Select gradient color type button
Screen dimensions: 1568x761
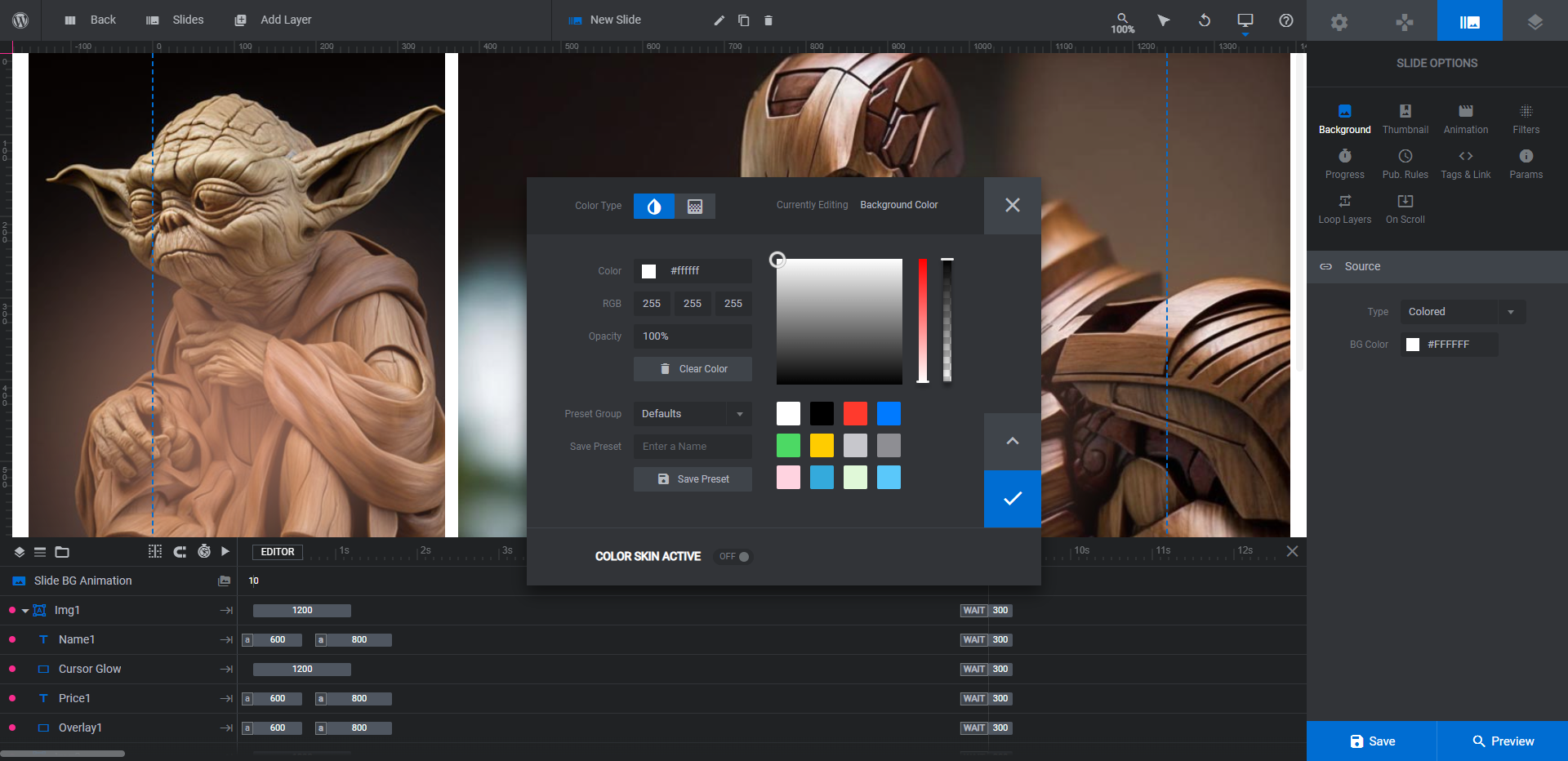[x=695, y=207]
